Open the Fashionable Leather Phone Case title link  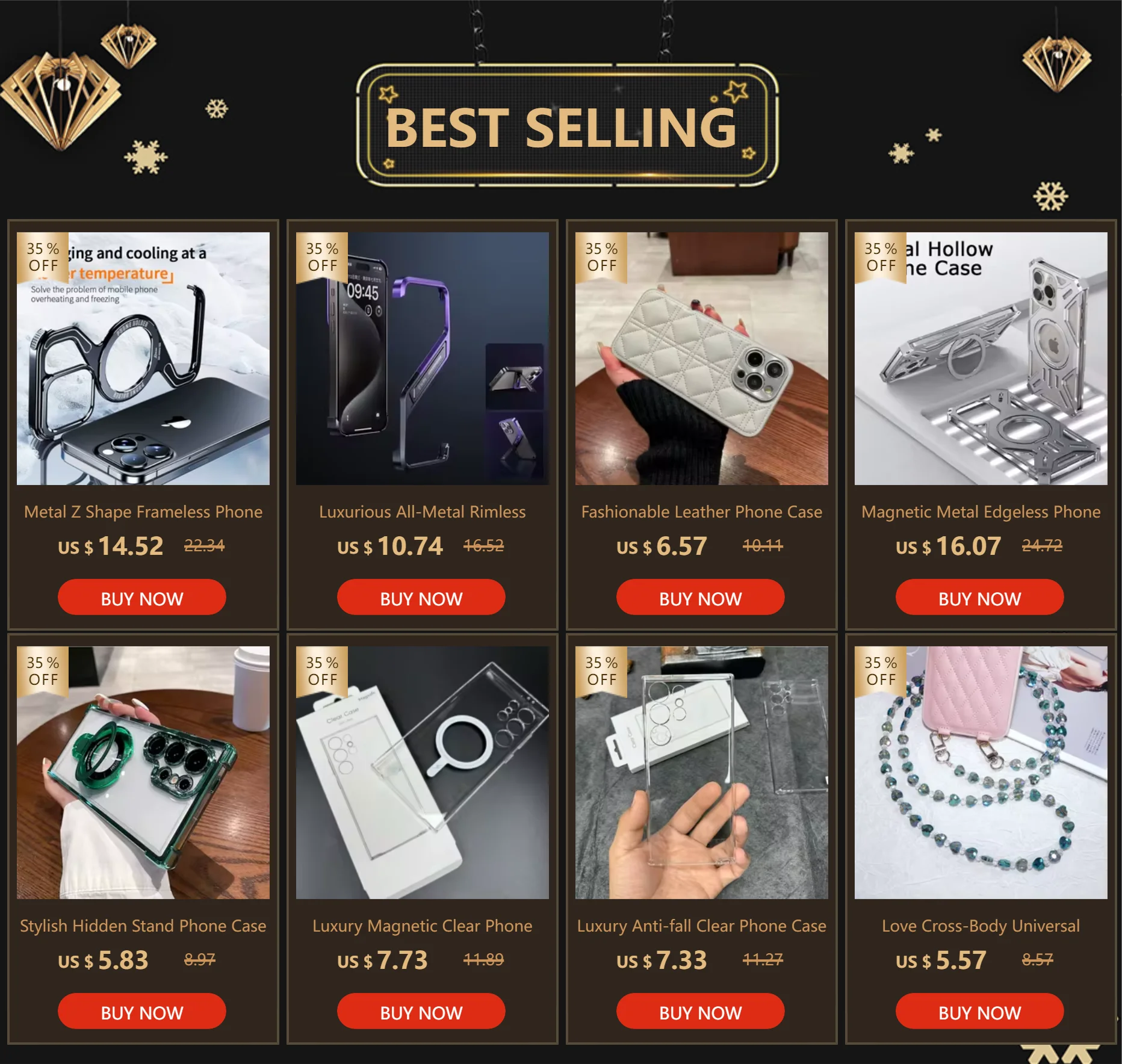702,512
